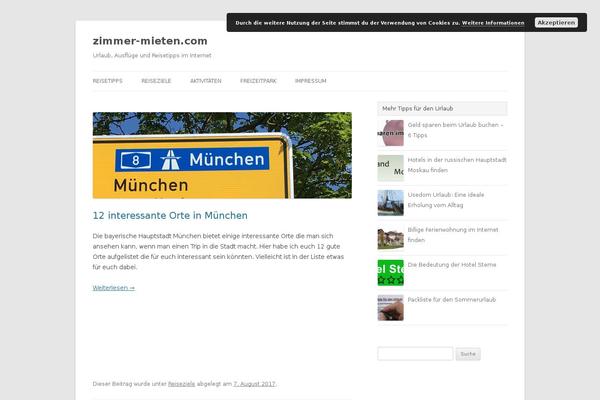The width and height of the screenshot is (600, 400).
Task: Accept cookies with the Akzeptieren button
Action: coord(556,23)
